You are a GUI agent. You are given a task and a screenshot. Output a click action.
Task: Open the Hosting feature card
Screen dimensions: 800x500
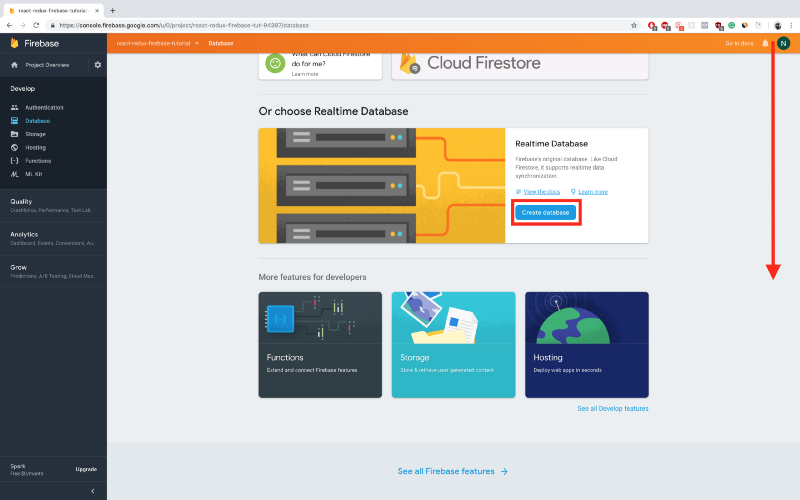[587, 344]
